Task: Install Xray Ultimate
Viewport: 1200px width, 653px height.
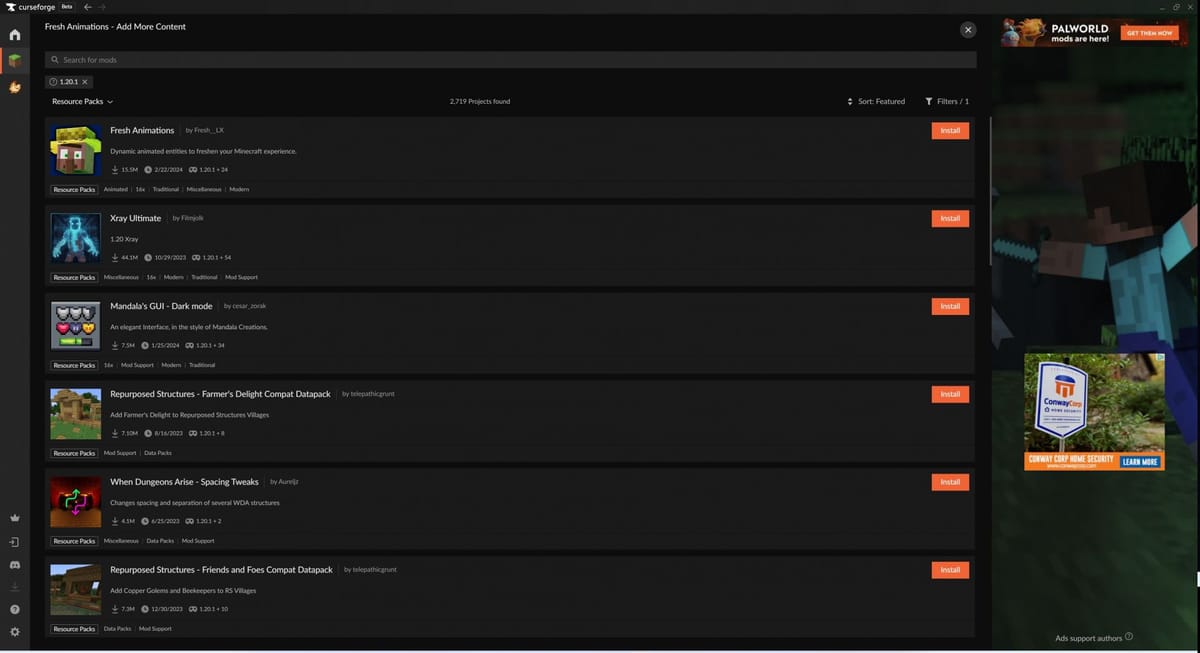Action: point(949,219)
